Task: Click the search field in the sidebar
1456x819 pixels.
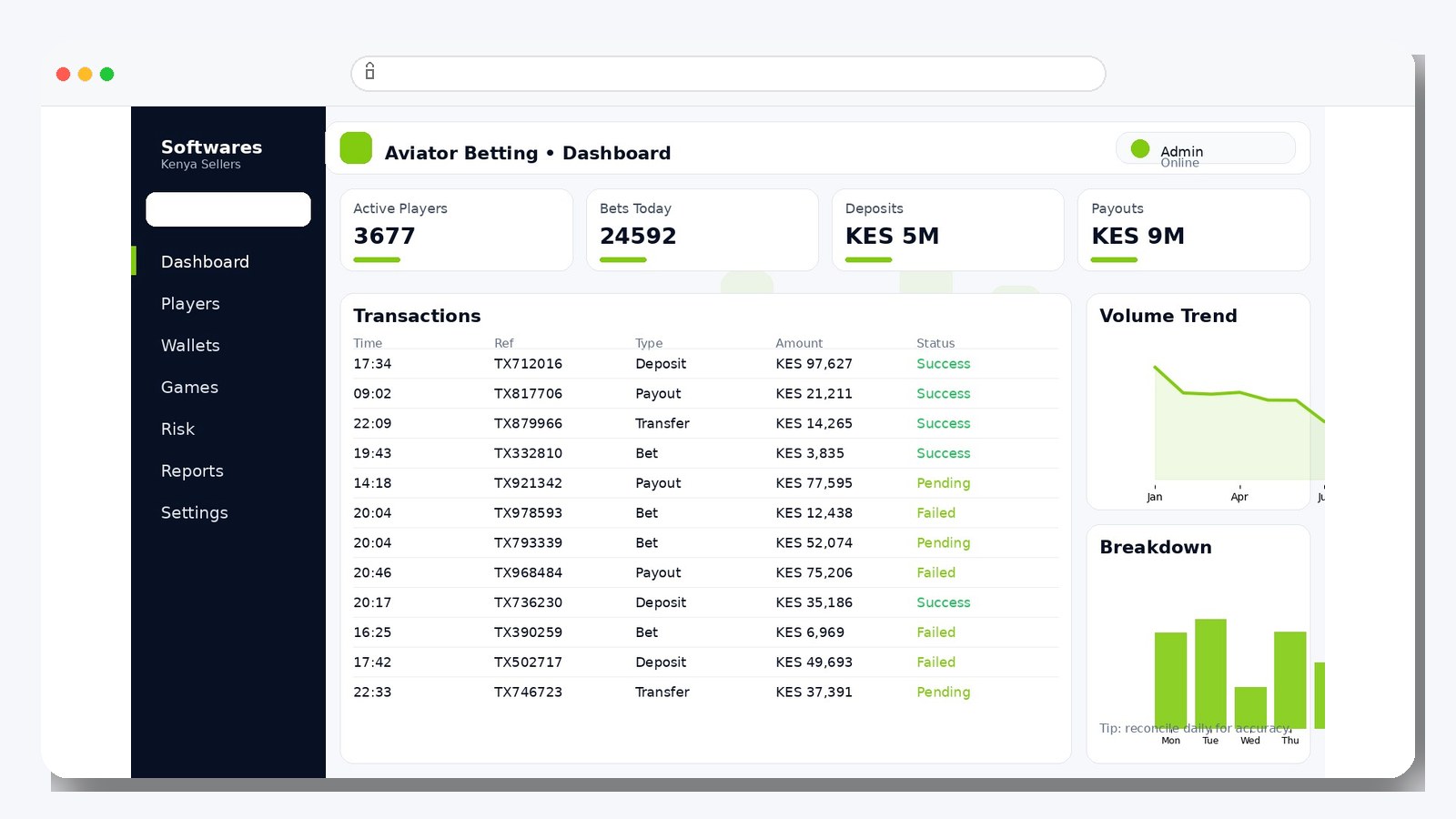Action: pos(227,208)
